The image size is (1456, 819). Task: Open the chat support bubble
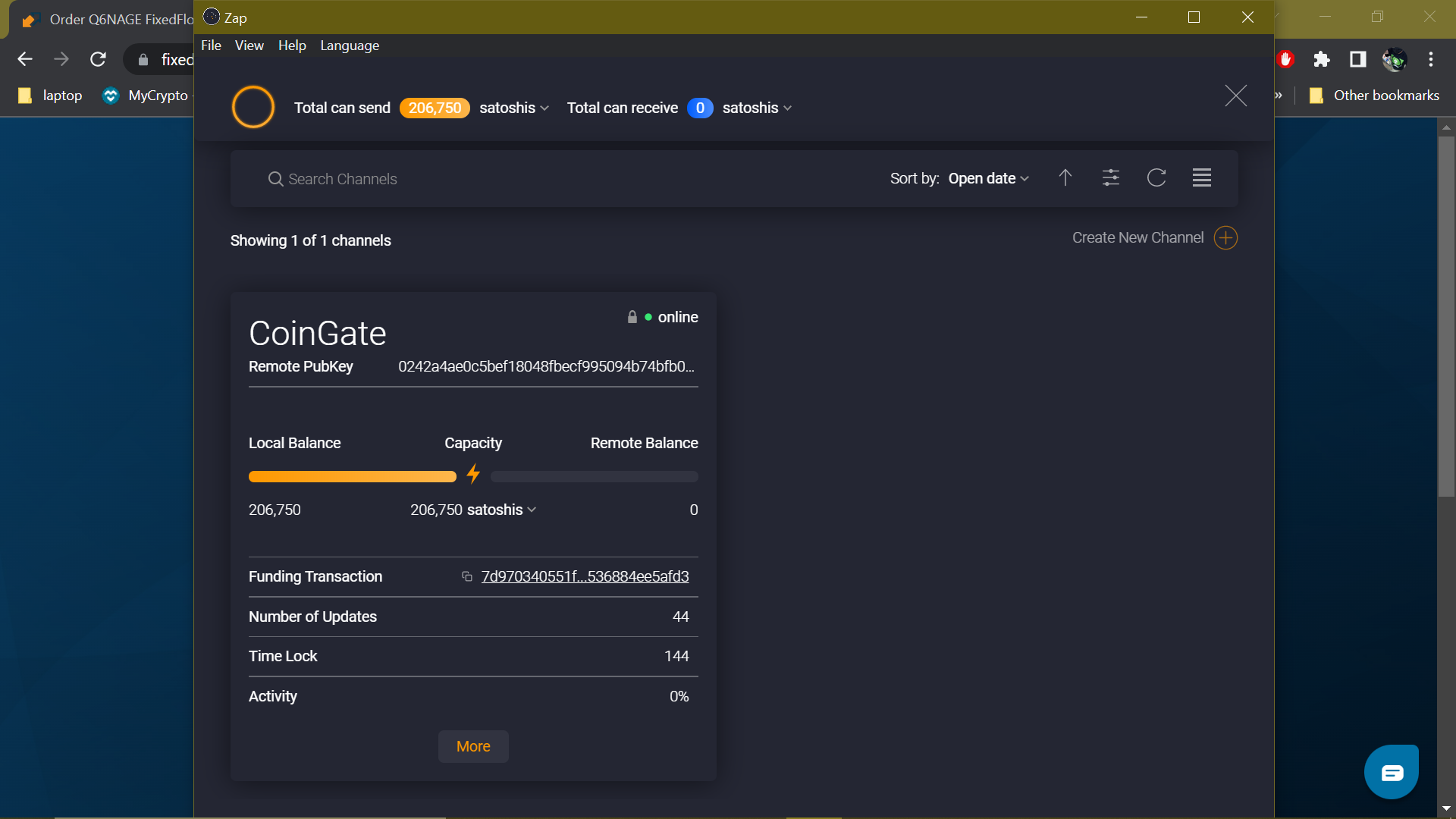[1392, 772]
